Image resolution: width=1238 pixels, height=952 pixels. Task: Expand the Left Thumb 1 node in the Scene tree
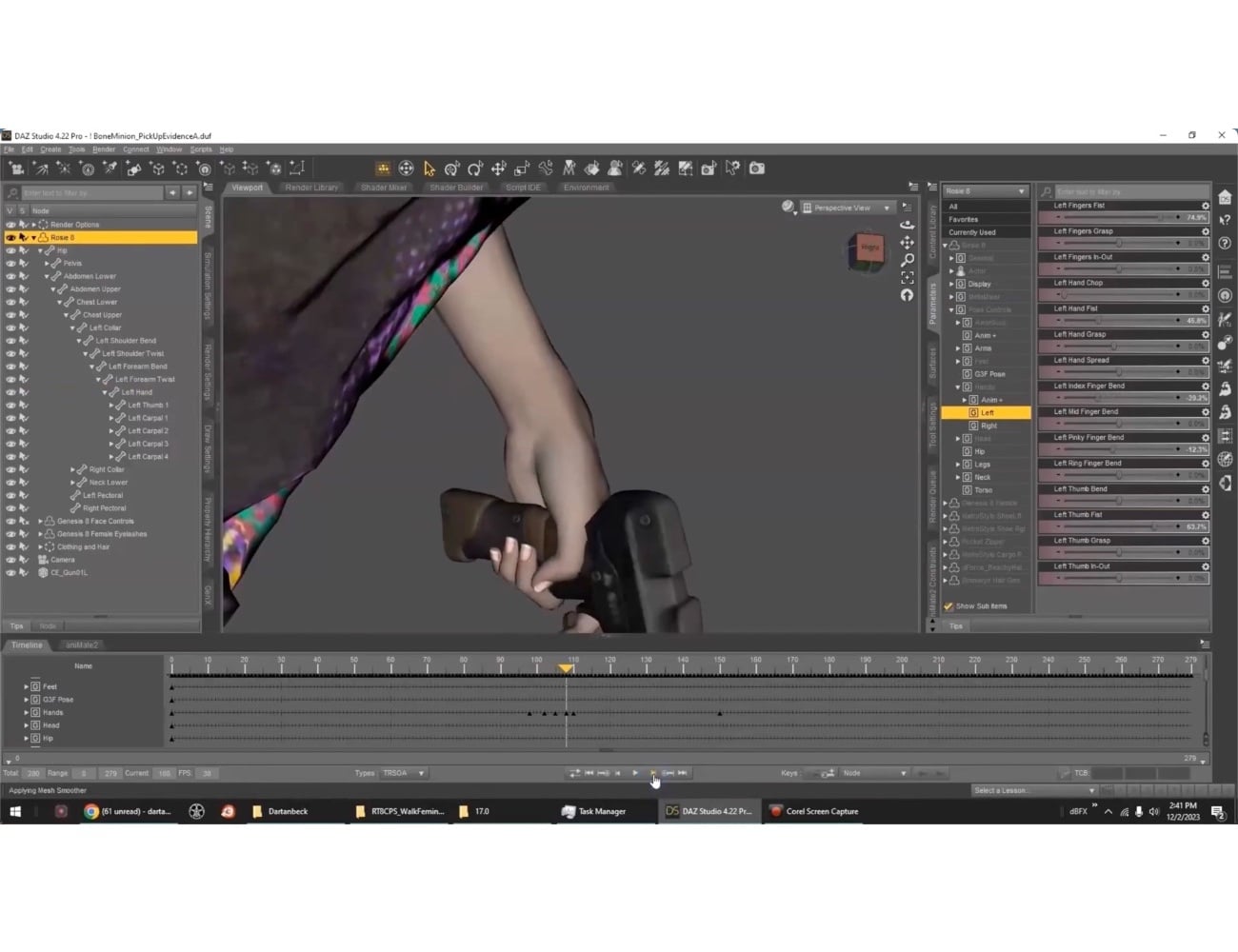(110, 405)
